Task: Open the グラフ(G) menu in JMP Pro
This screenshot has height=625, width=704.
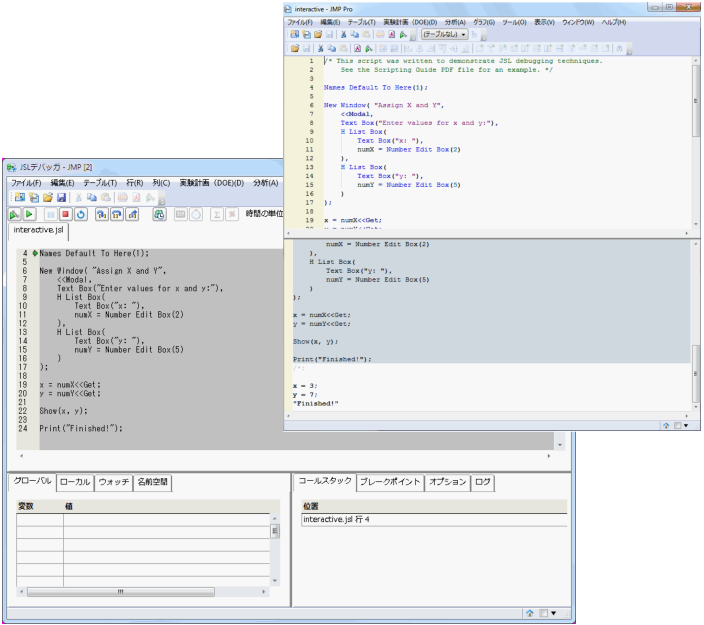Action: [x=484, y=21]
